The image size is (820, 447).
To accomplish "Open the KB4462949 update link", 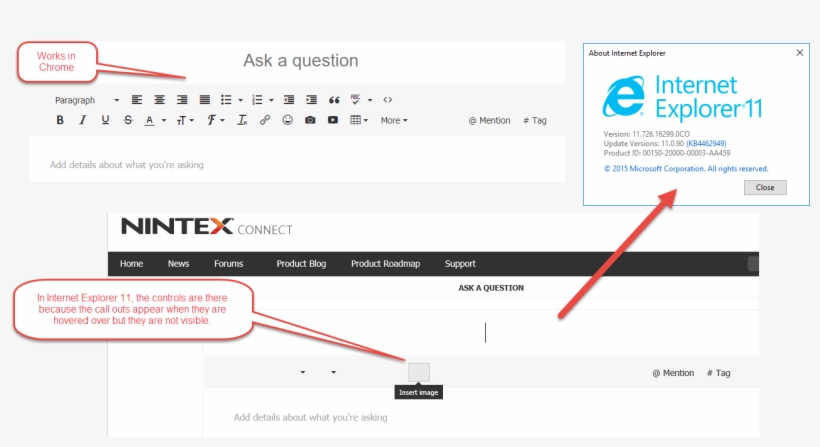I will click(706, 143).
